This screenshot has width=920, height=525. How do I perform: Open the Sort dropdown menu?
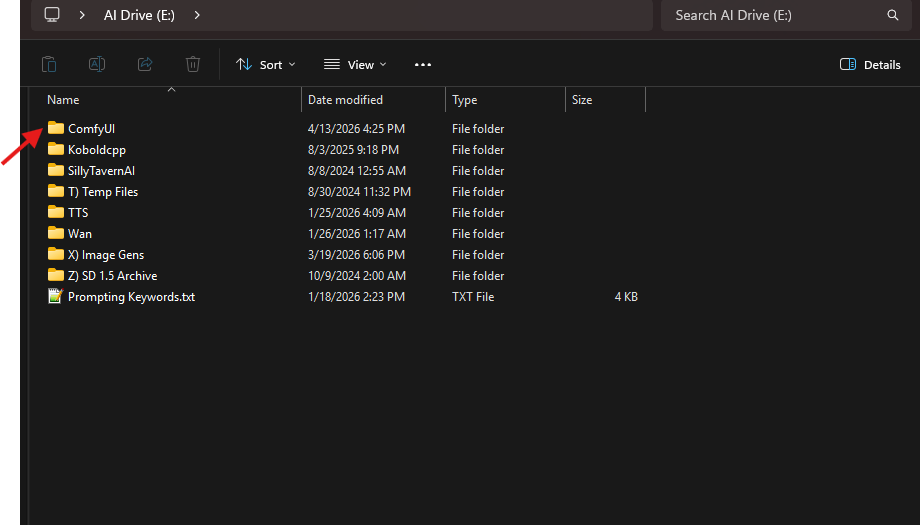266,65
